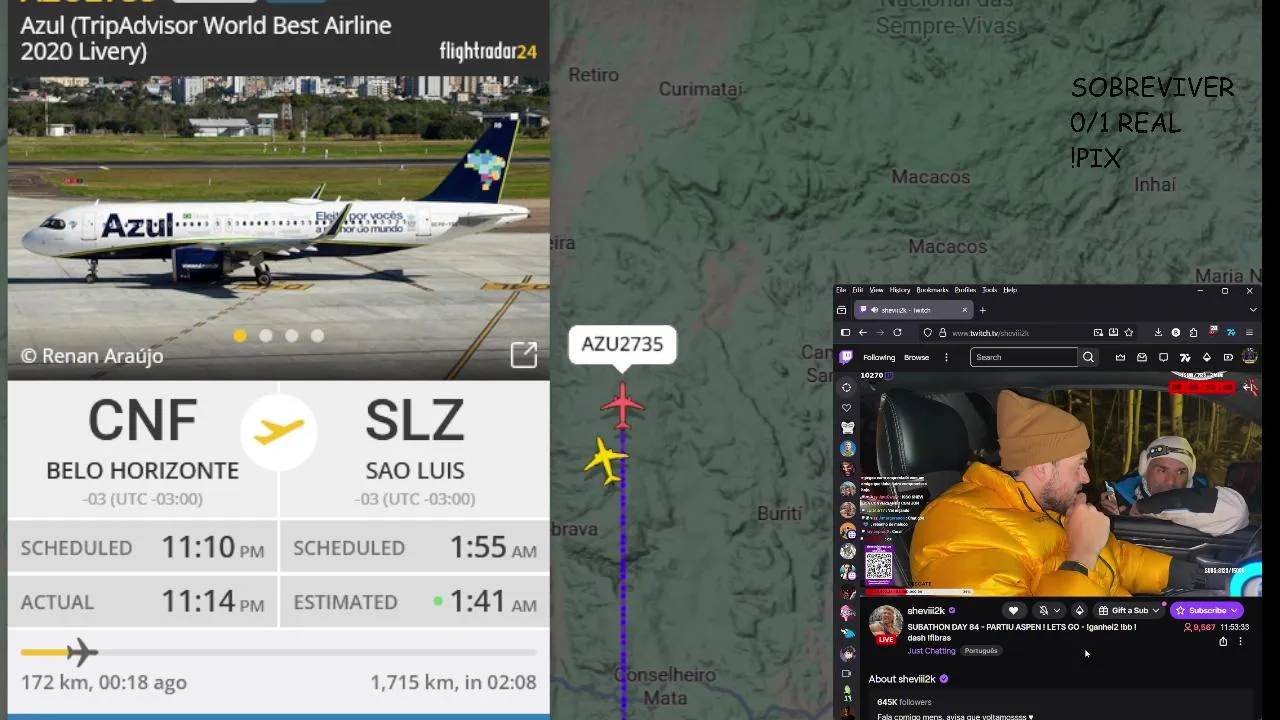Toggle follow with the heart button
The image size is (1280, 720).
1013,610
